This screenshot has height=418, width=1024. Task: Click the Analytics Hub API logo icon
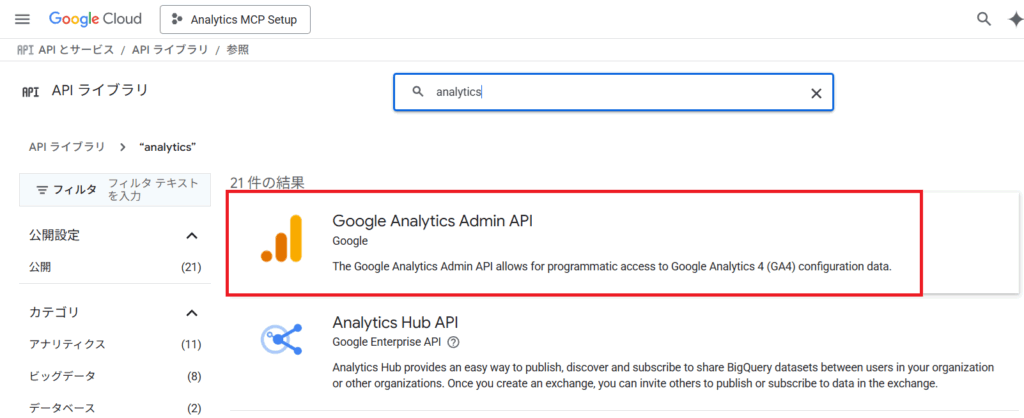pos(281,340)
